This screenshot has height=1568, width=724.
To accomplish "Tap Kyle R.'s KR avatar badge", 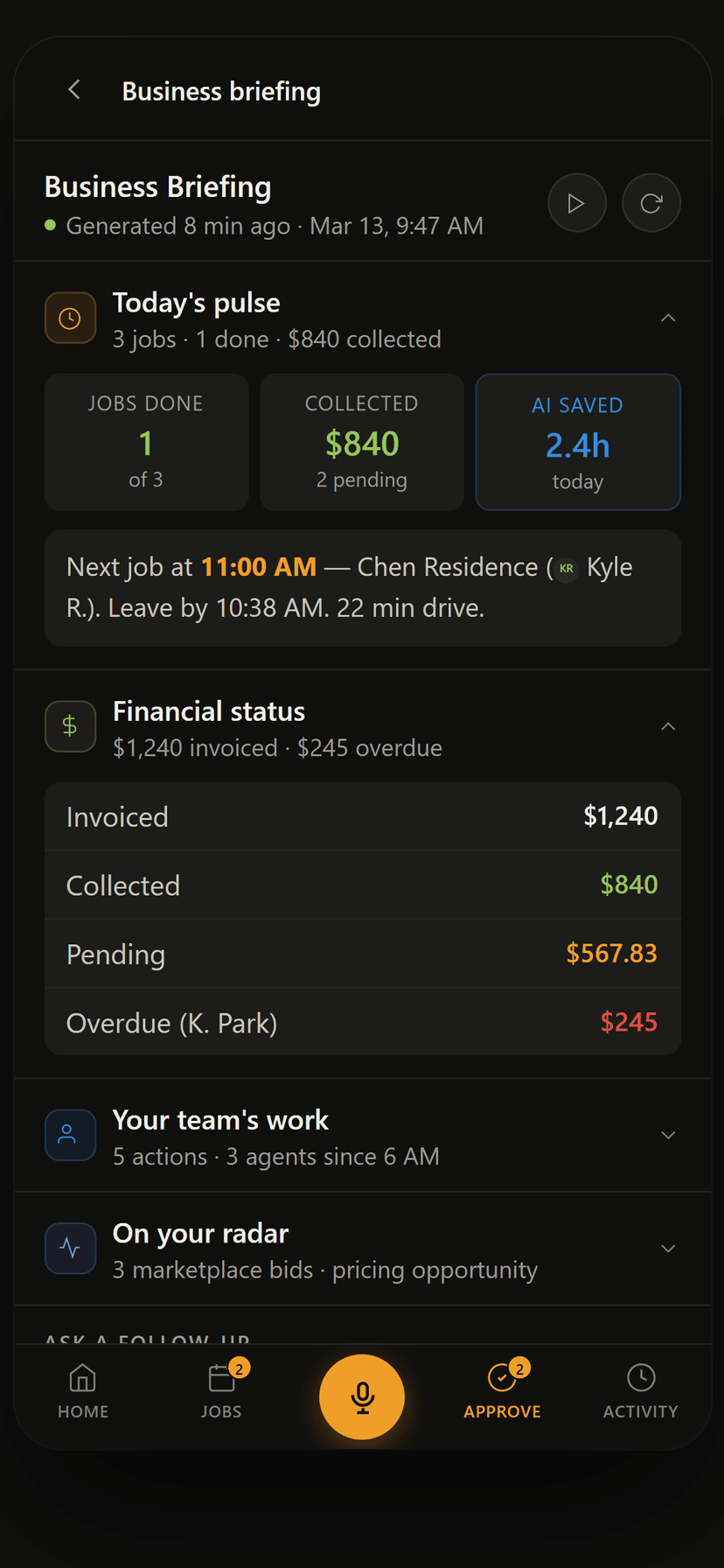I will point(567,569).
